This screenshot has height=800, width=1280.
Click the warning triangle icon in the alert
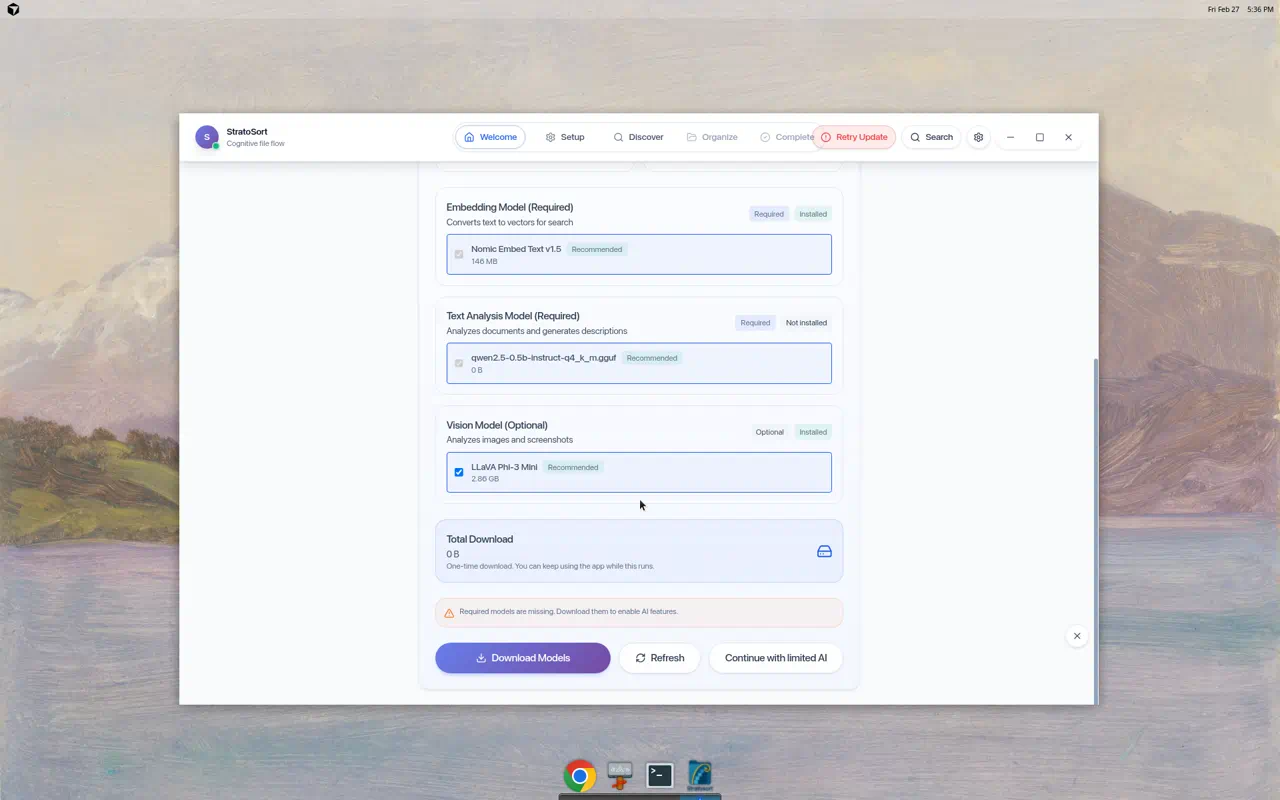pos(449,612)
